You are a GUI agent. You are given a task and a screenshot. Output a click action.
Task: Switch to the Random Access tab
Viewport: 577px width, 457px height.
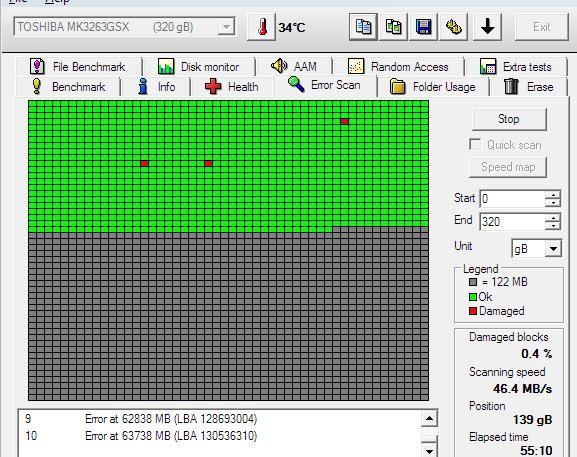(x=398, y=67)
